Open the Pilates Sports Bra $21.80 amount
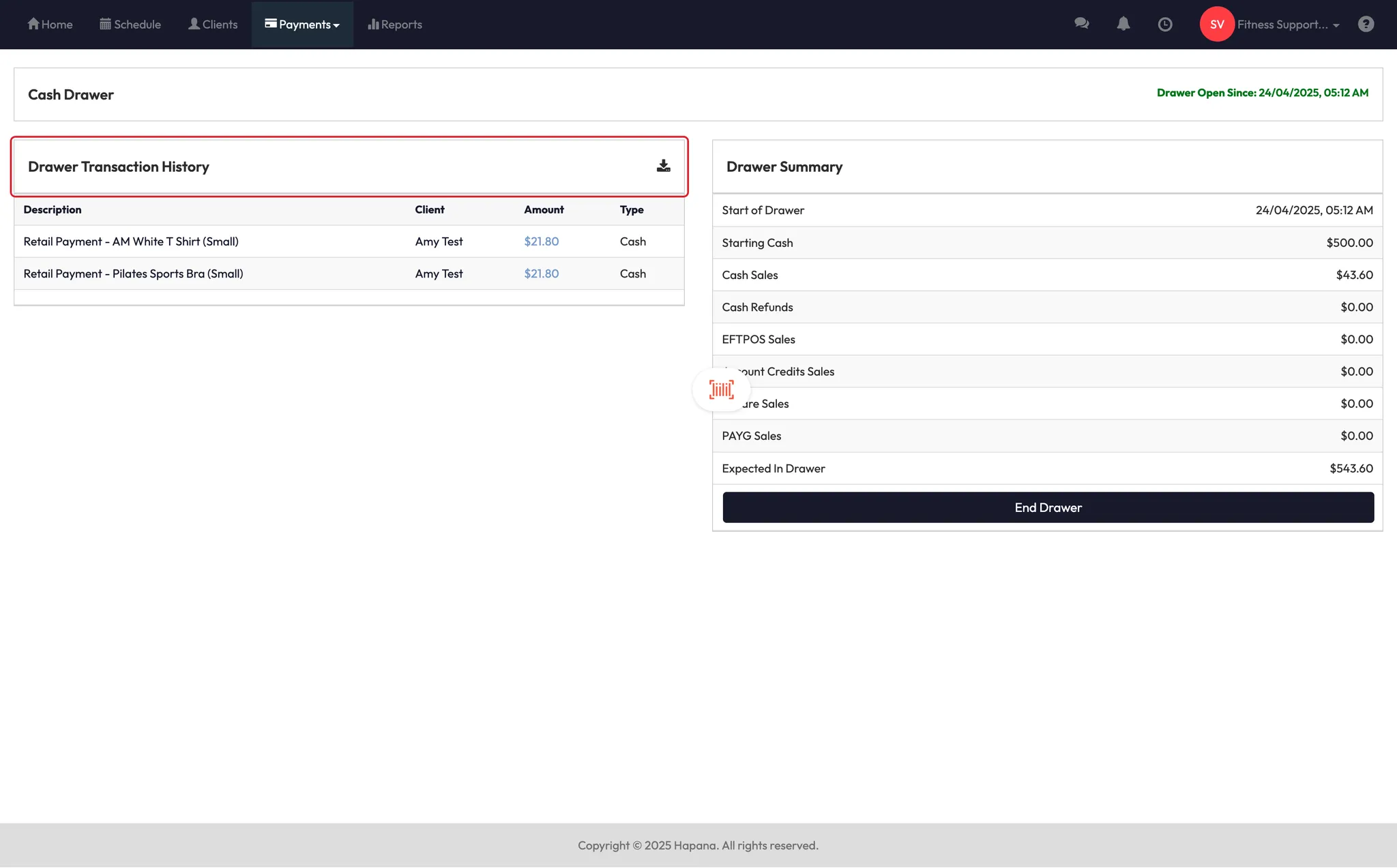1397x868 pixels. coord(541,273)
